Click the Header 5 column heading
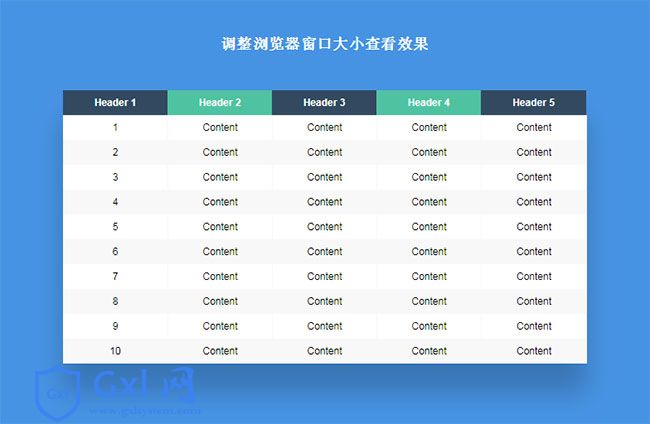Image resolution: width=650 pixels, height=424 pixels. pos(534,102)
